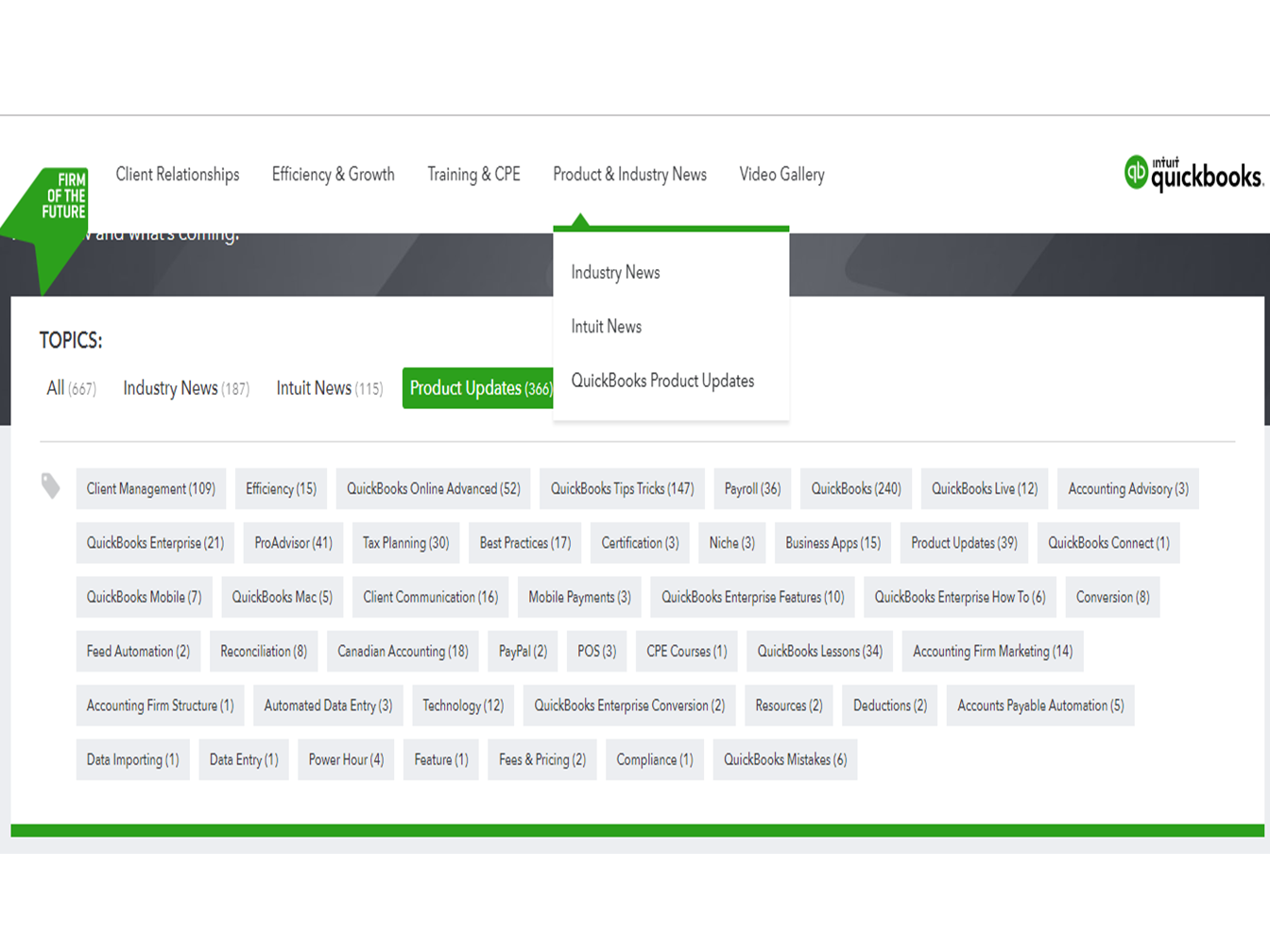Select Accounts Payable Automation (5) tag
The height and width of the screenshot is (952, 1270).
[x=1040, y=705]
